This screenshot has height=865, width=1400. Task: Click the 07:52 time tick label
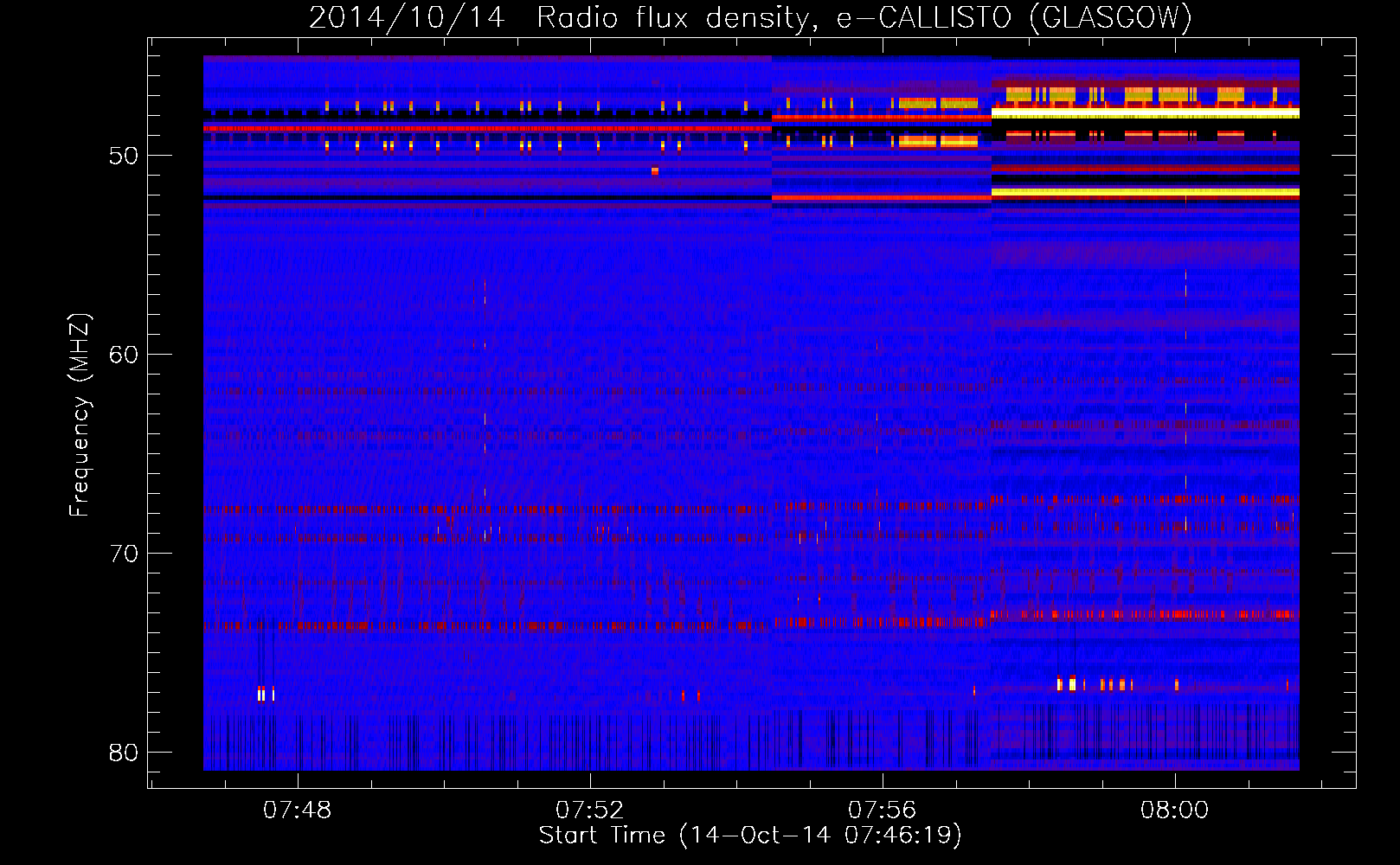tap(590, 811)
